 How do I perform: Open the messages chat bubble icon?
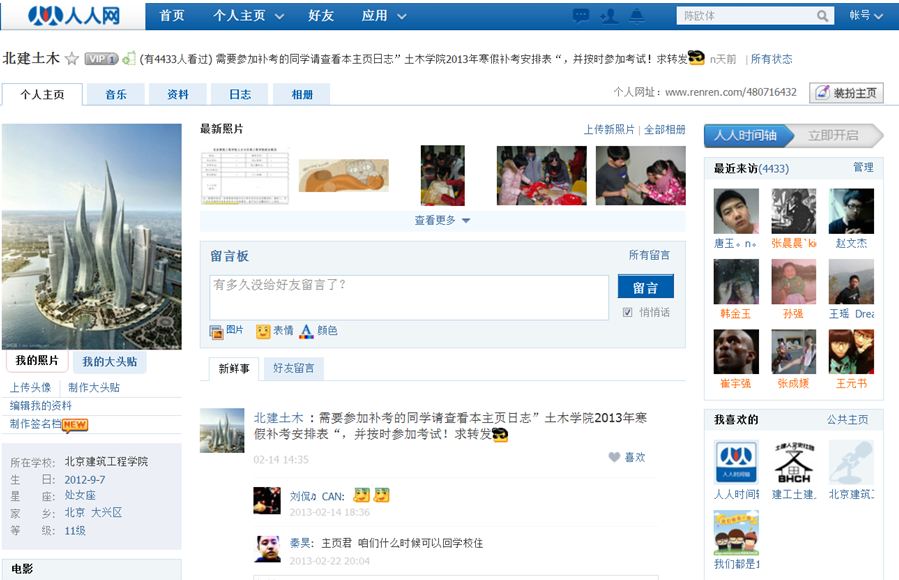[x=581, y=16]
